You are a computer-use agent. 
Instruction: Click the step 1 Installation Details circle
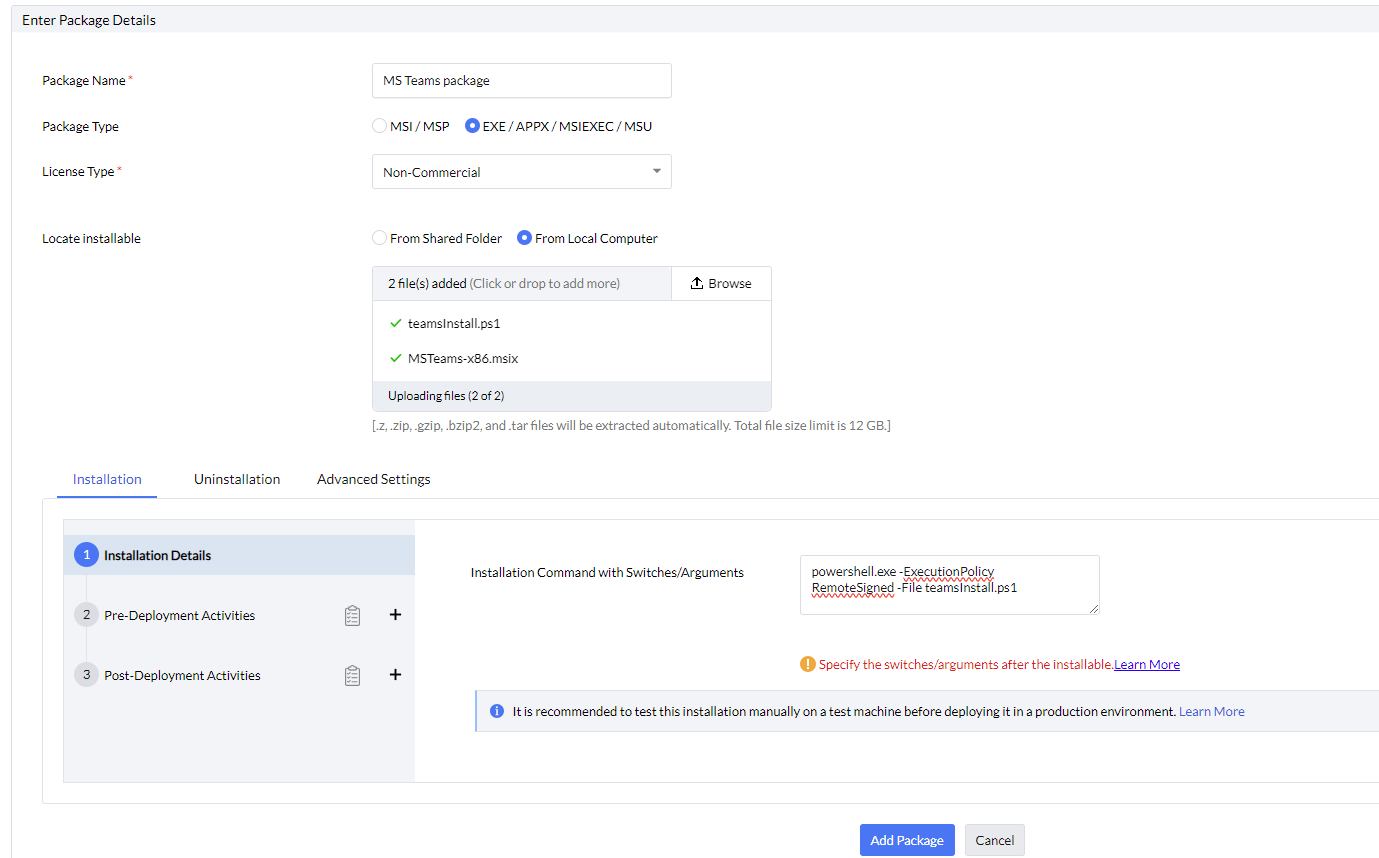pos(86,555)
